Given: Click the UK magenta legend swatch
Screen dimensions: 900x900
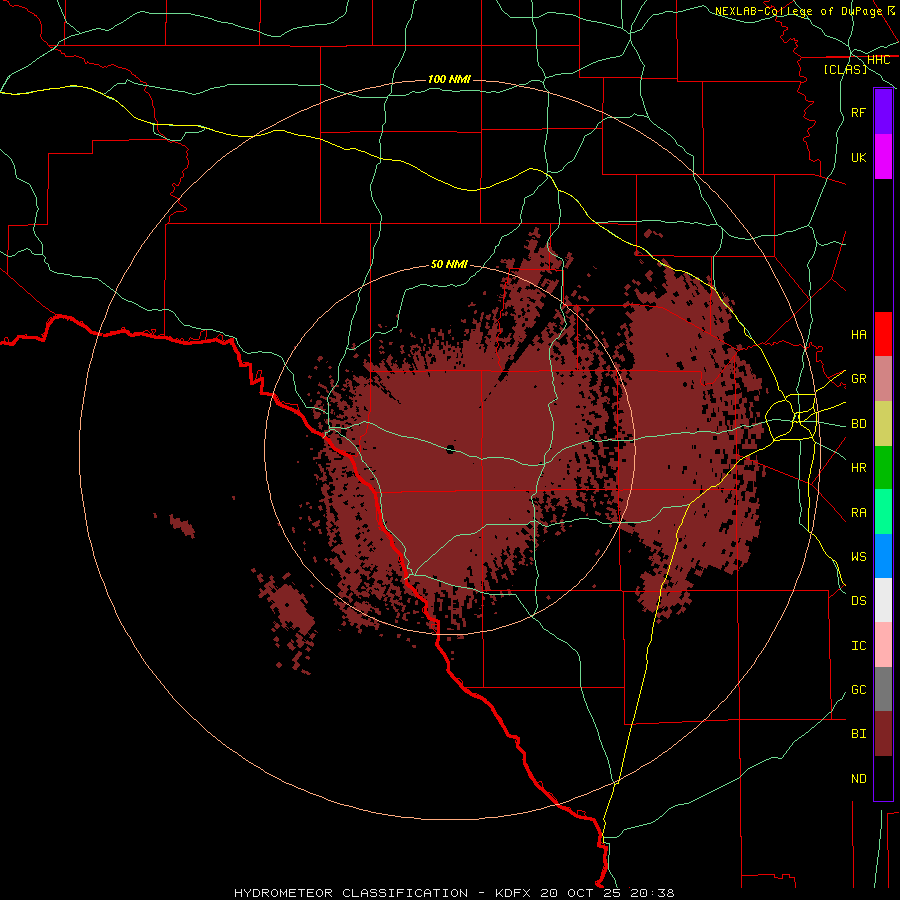Looking at the screenshot, I should tap(883, 157).
